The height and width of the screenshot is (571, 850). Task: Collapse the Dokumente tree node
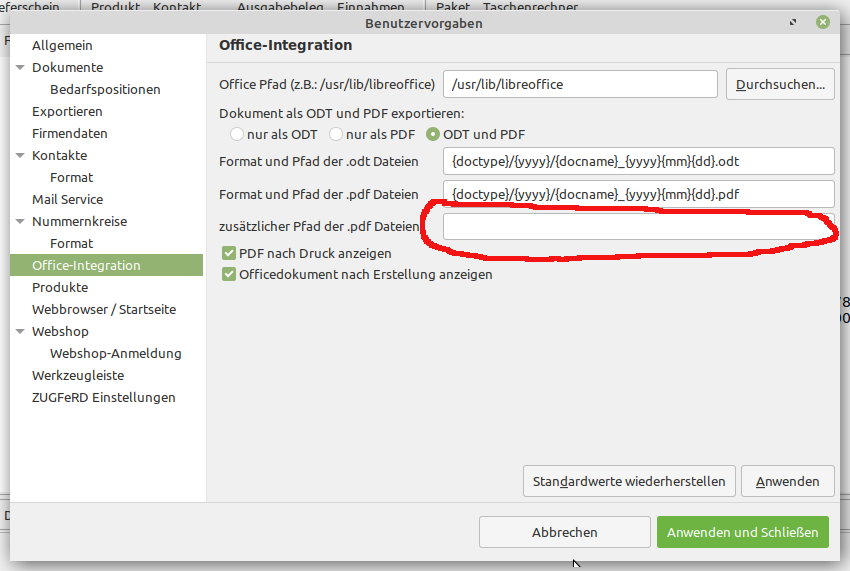click(x=21, y=68)
